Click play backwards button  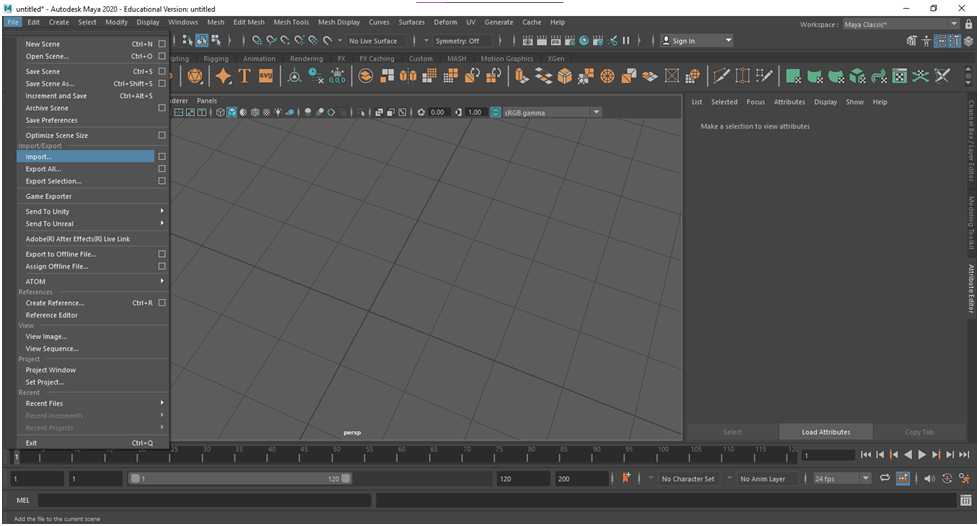[x=908, y=455]
